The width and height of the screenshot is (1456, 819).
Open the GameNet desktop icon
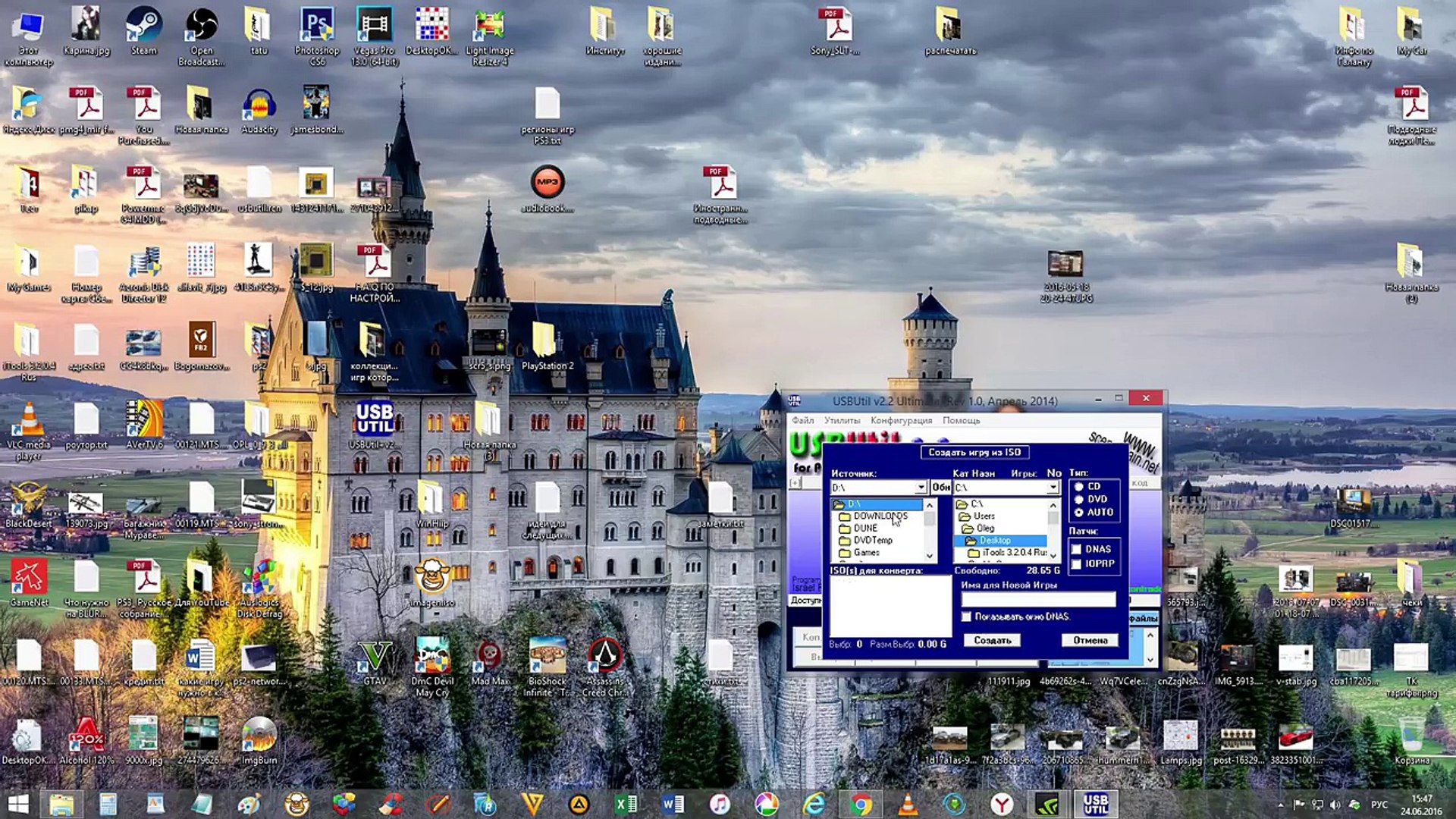point(29,583)
